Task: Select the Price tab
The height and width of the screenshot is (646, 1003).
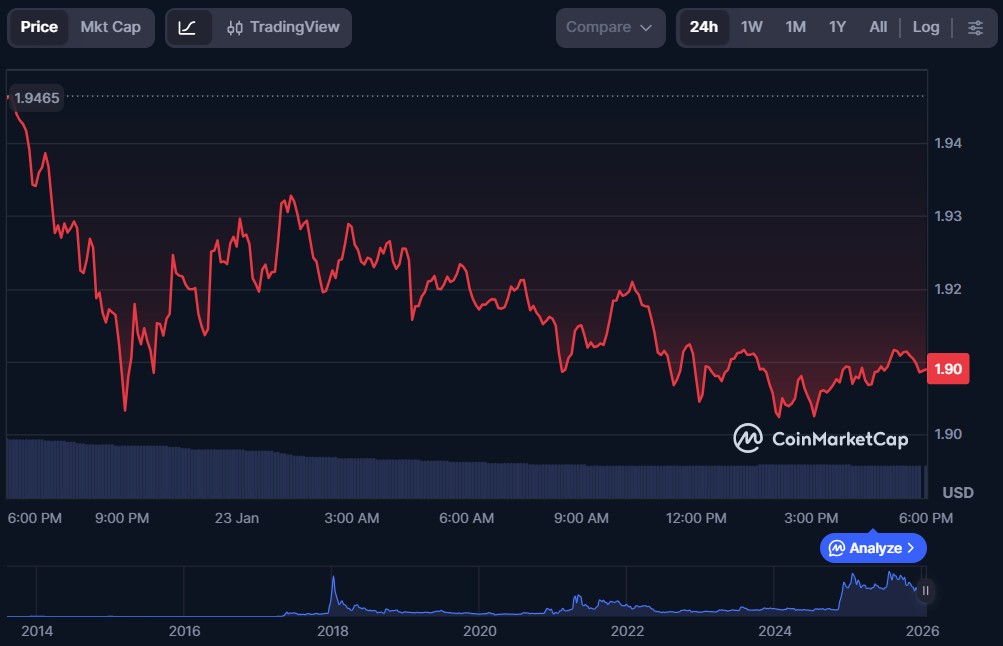Action: tap(39, 27)
